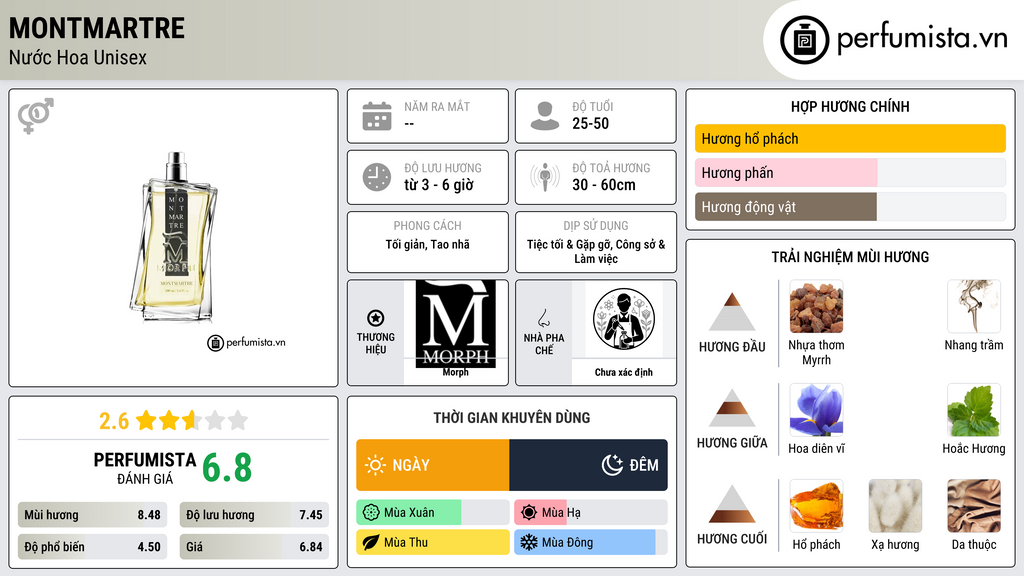This screenshot has height=576, width=1024.
Task: Click the unisex gender symbol icon
Action: pos(36,116)
